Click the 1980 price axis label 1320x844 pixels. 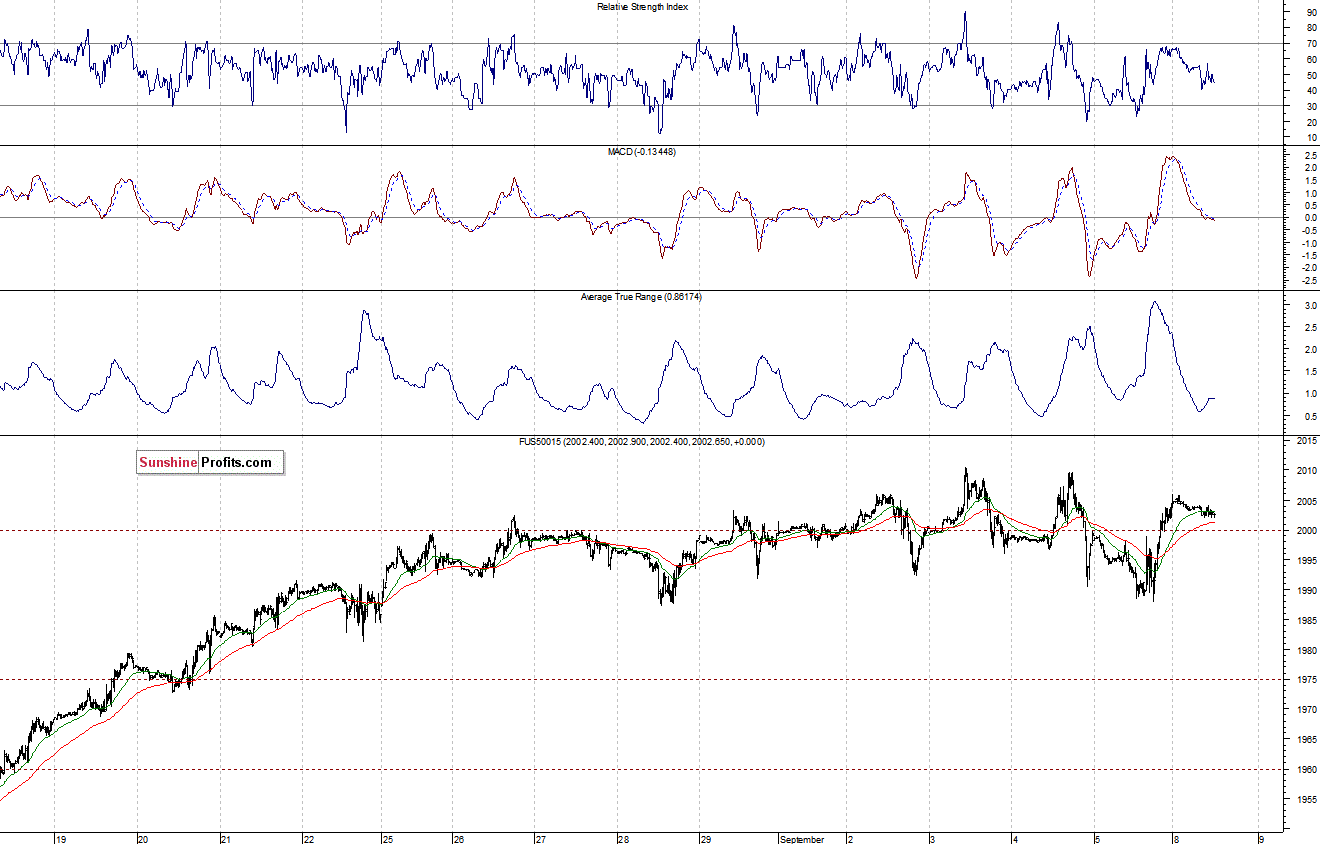coord(1306,650)
